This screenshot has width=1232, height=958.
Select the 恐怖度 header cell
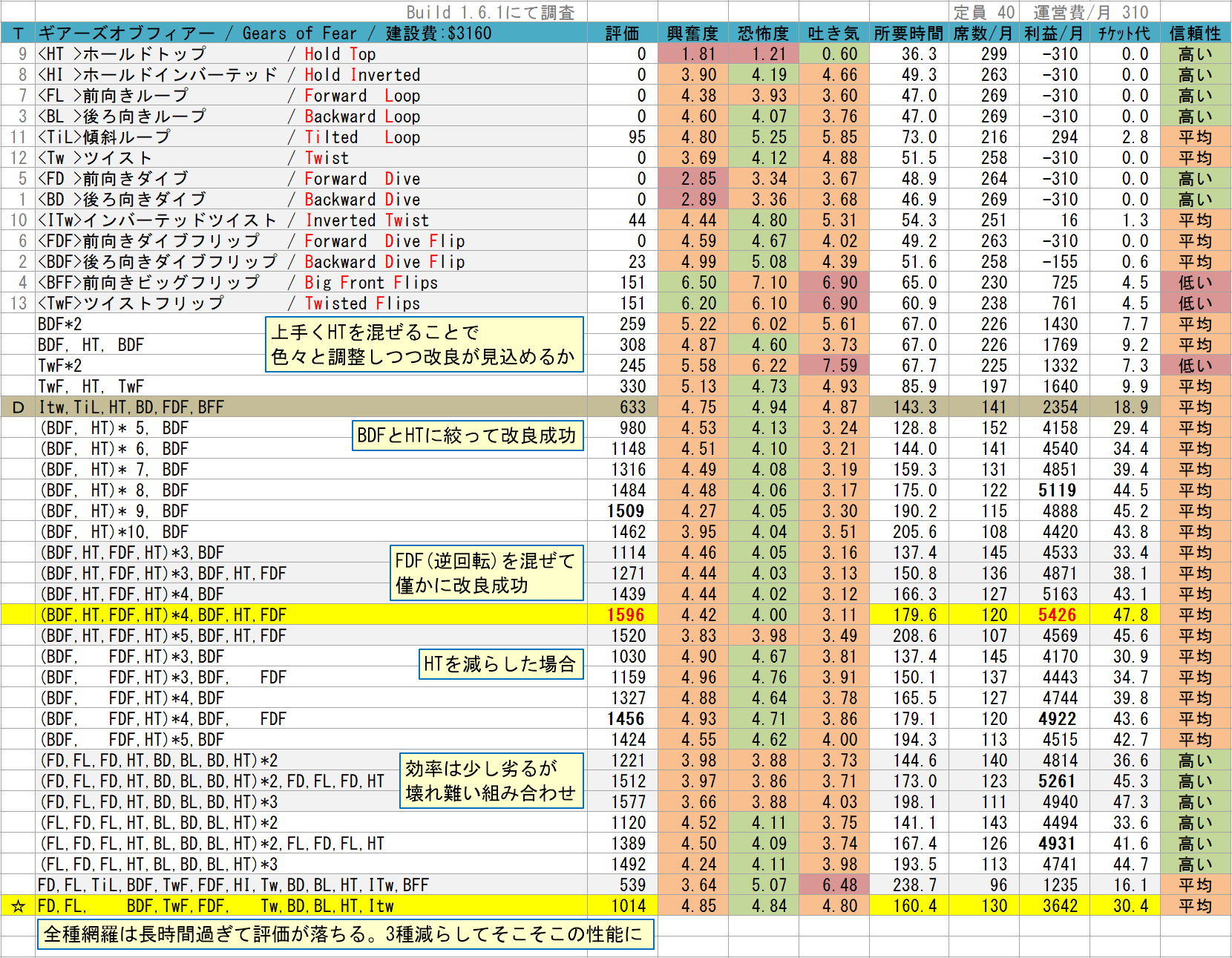(x=764, y=33)
